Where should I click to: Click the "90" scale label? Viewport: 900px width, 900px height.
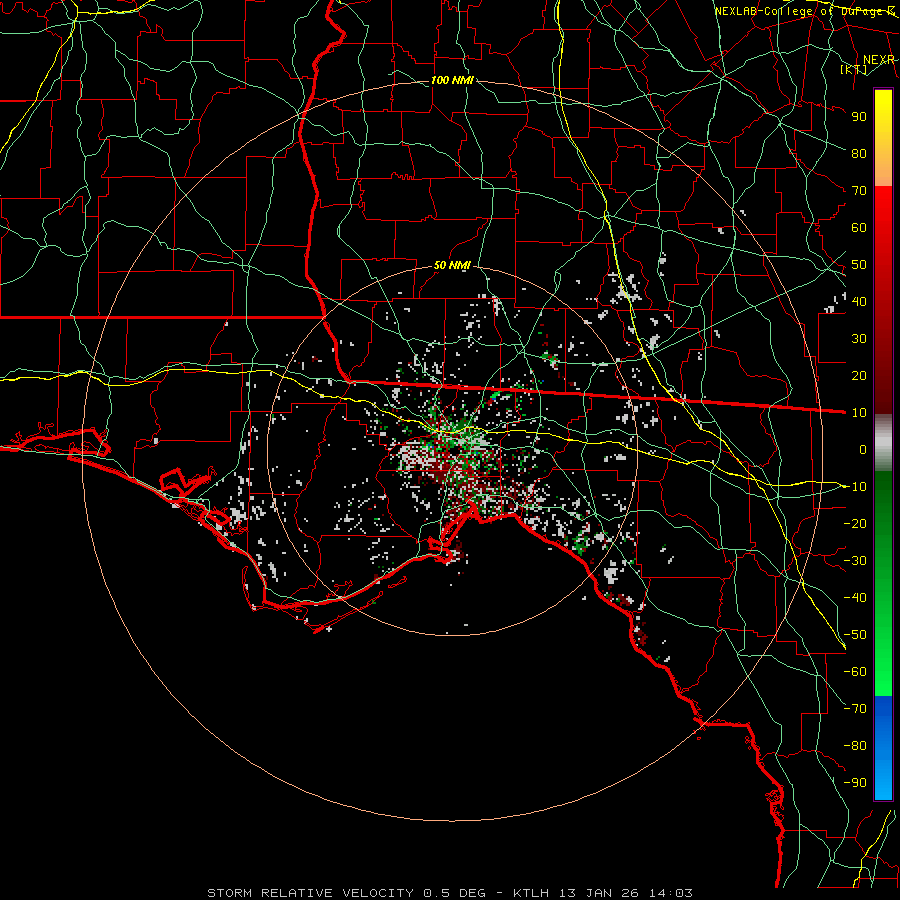click(859, 117)
